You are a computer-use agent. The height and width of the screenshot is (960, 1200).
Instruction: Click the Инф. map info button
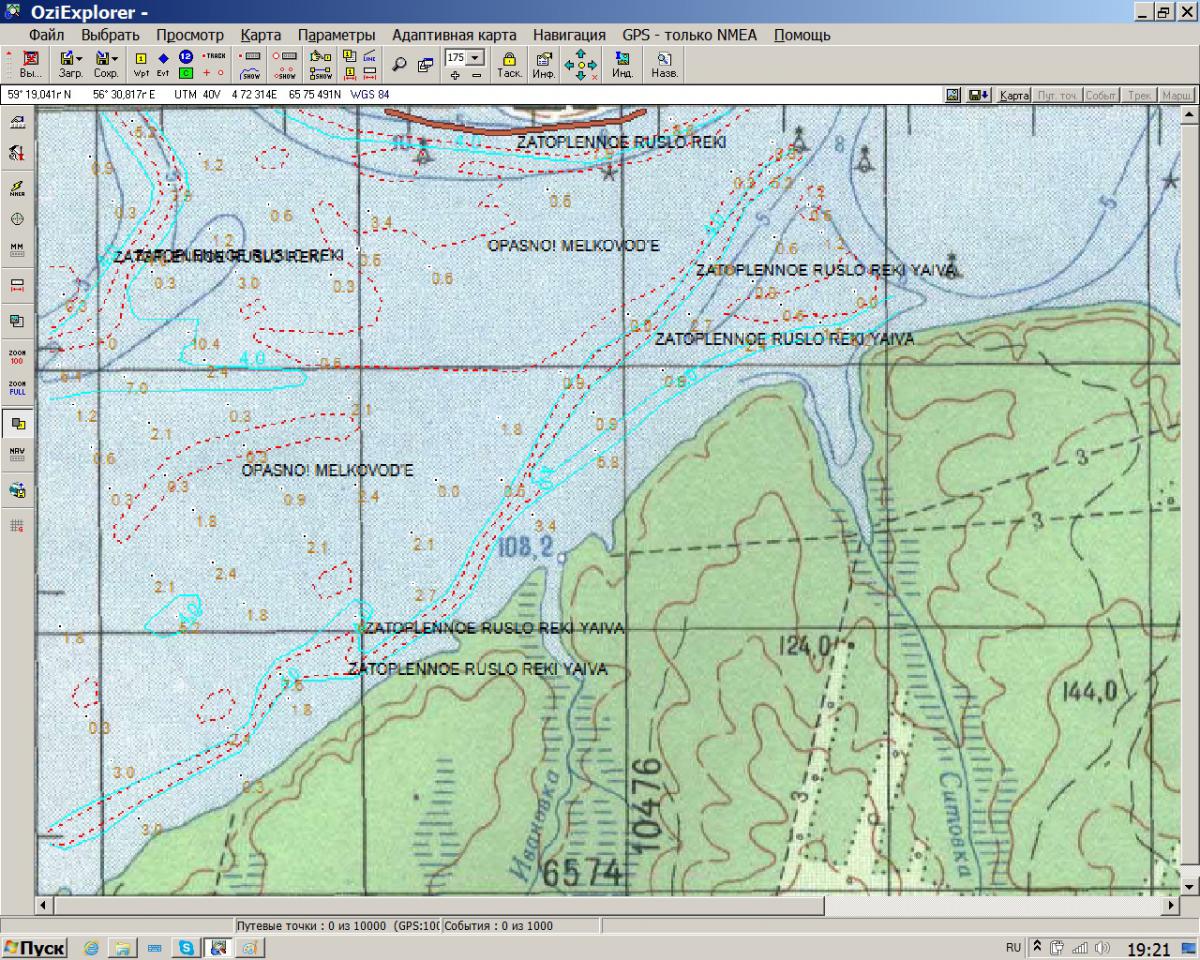click(x=544, y=64)
